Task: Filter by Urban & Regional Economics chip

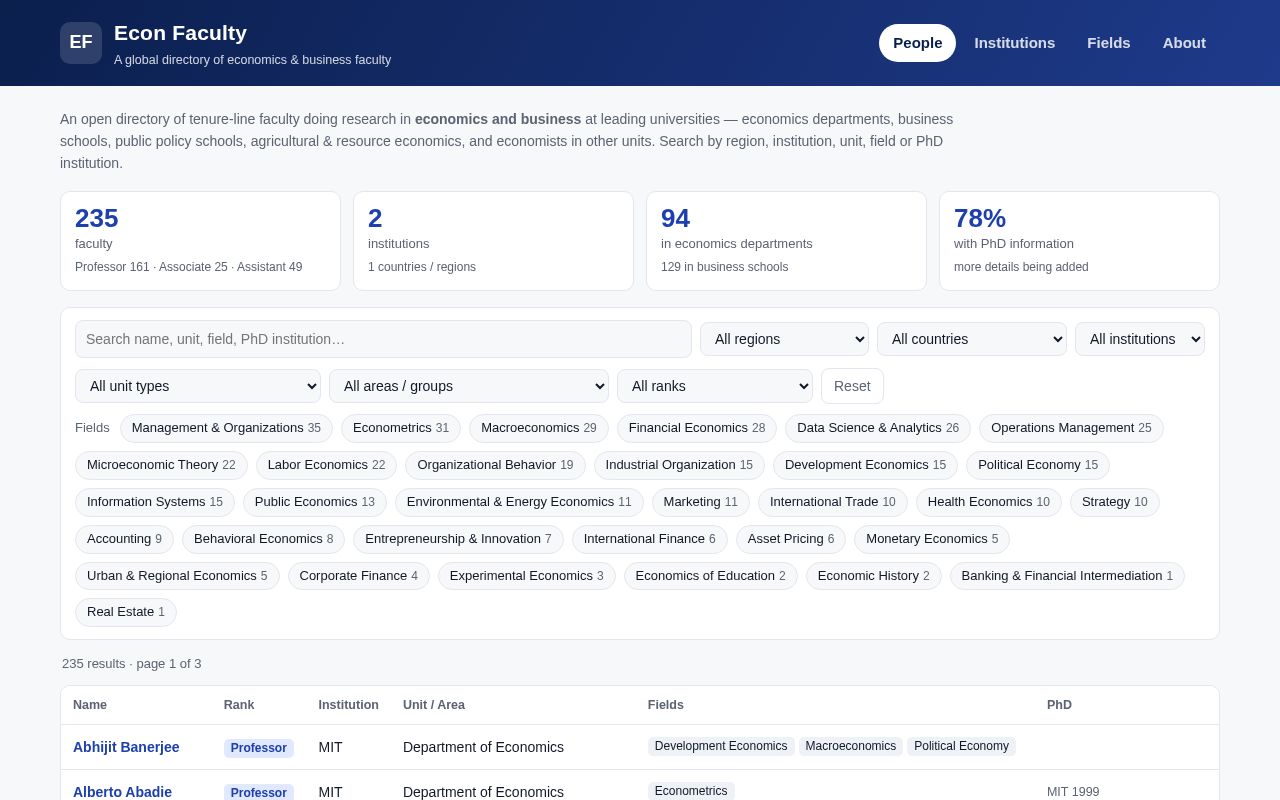Action: (177, 576)
